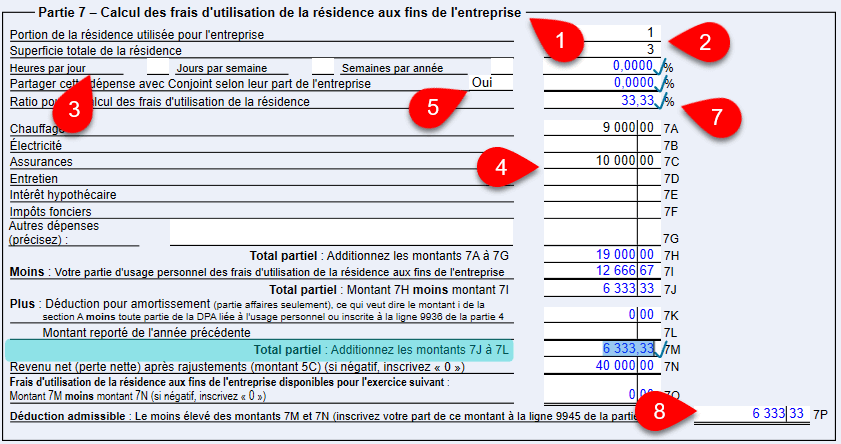
Task: Click the Superficie totale de la résidence label
Action: [95, 51]
